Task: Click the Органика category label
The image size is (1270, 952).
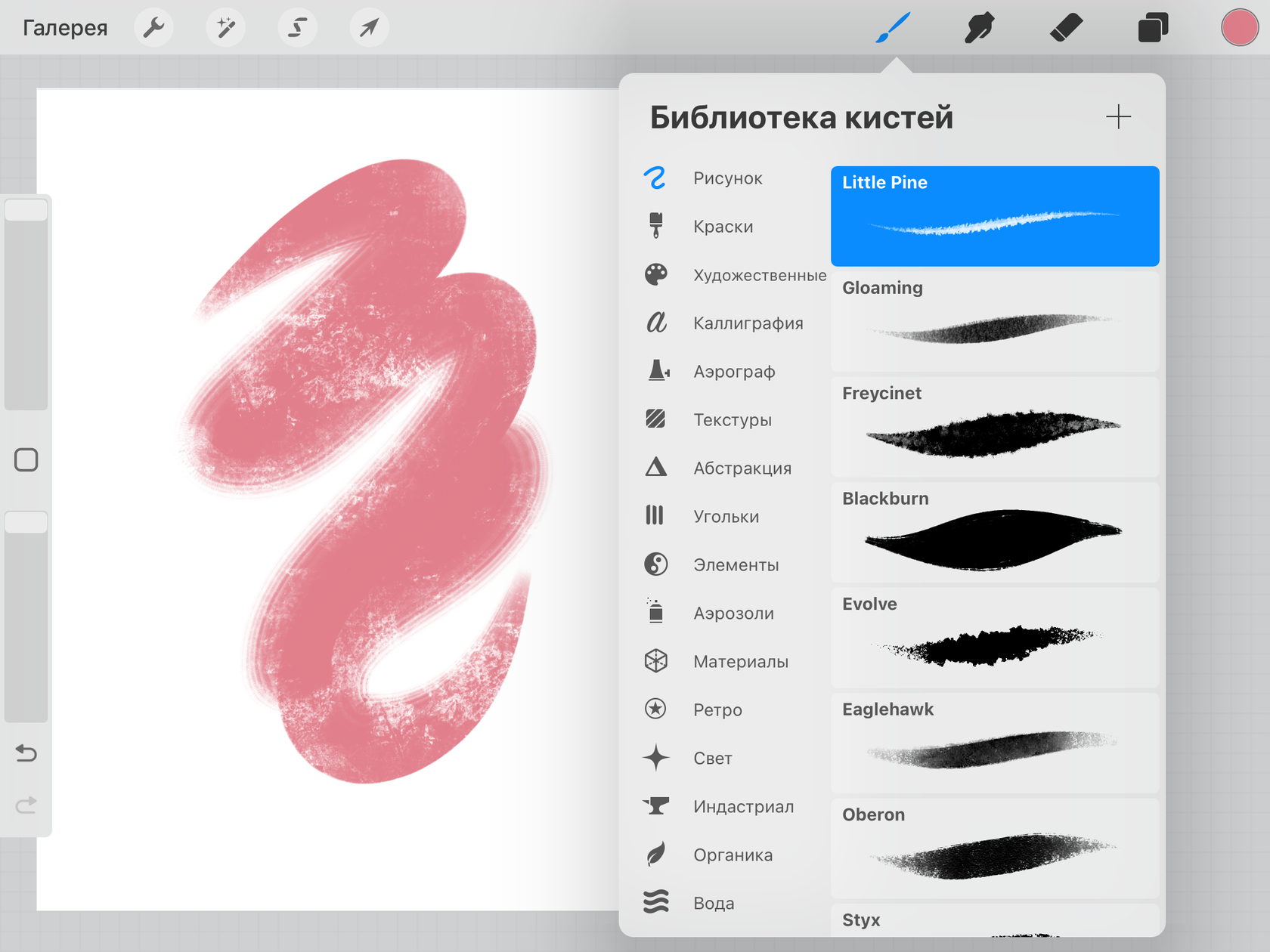Action: [733, 855]
